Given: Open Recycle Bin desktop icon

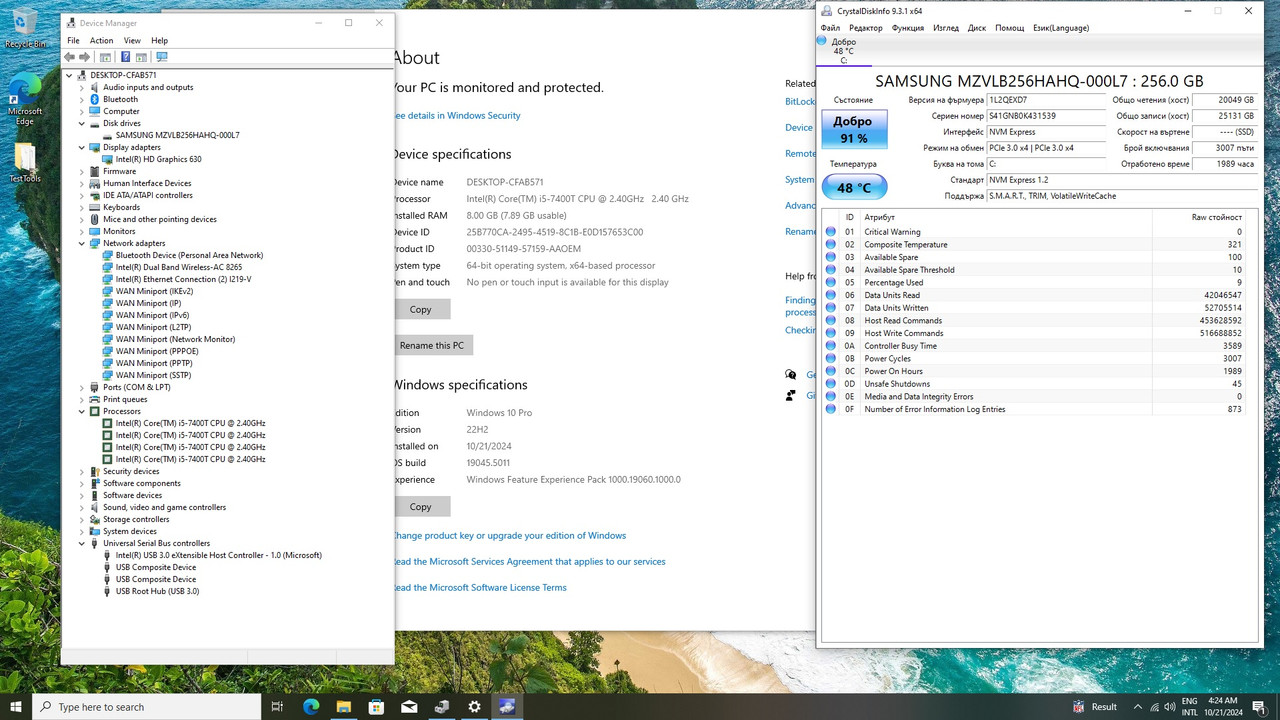Looking at the screenshot, I should (25, 27).
